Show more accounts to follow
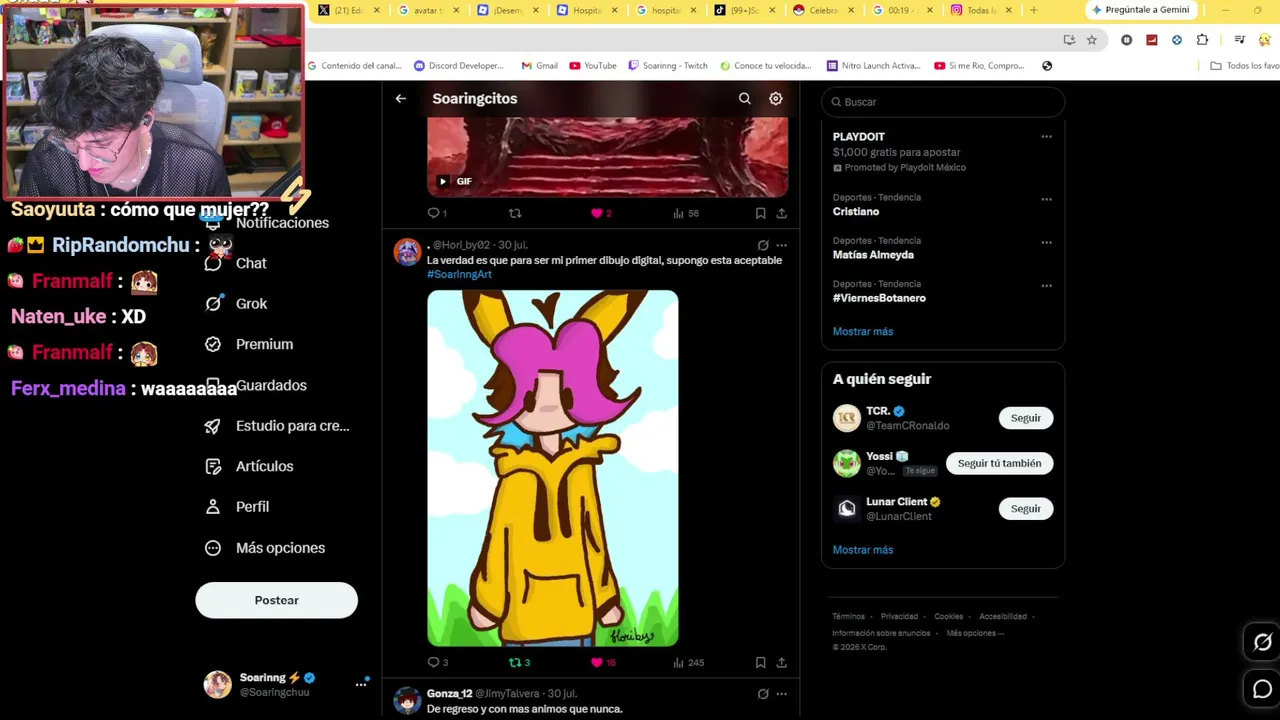Image resolution: width=1280 pixels, height=720 pixels. 863,550
